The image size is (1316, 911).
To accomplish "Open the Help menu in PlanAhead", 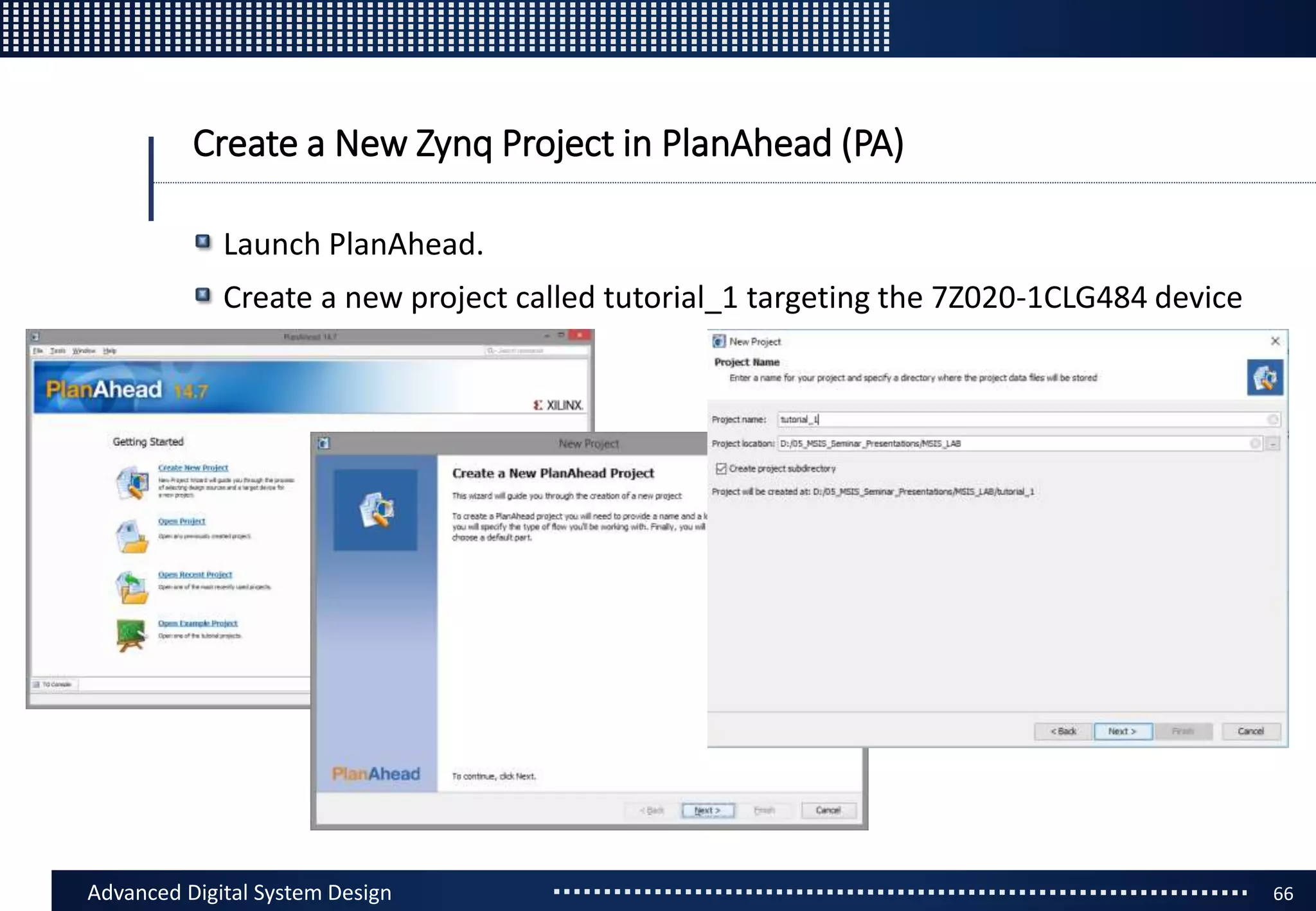I will tap(110, 351).
